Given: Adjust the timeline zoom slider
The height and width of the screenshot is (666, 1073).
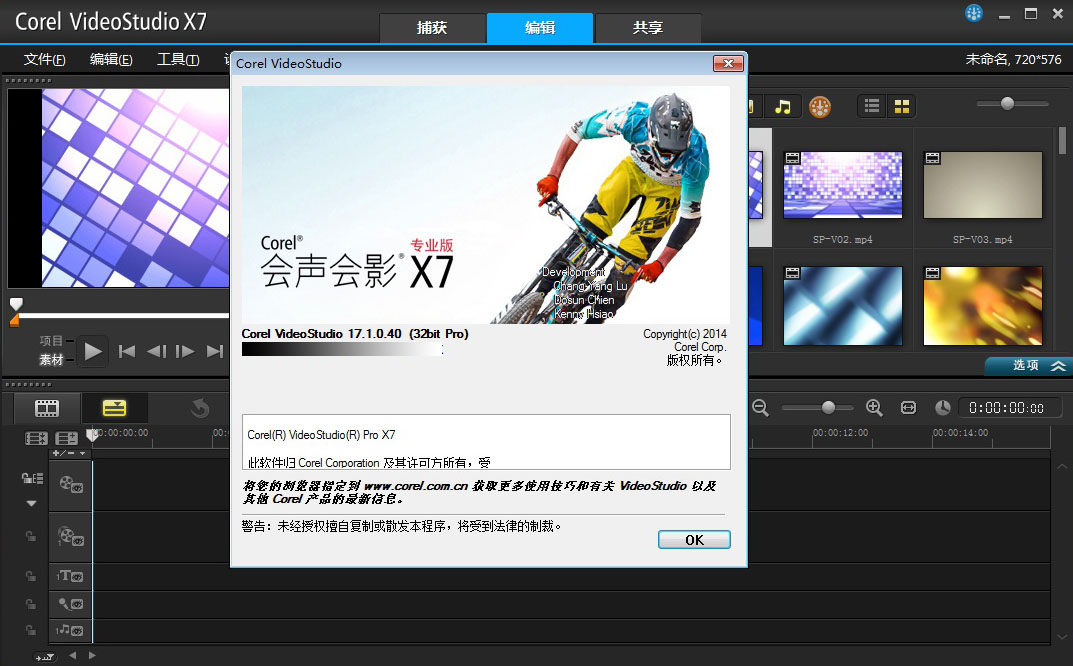Looking at the screenshot, I should 828,408.
